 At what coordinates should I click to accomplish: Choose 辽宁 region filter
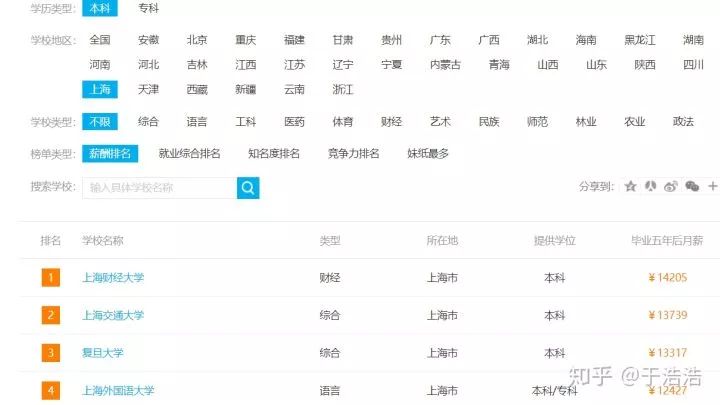click(343, 65)
